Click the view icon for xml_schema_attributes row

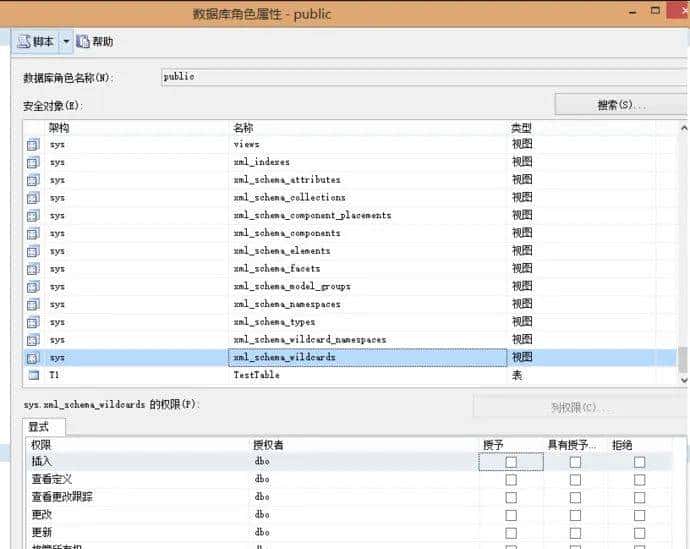point(33,180)
